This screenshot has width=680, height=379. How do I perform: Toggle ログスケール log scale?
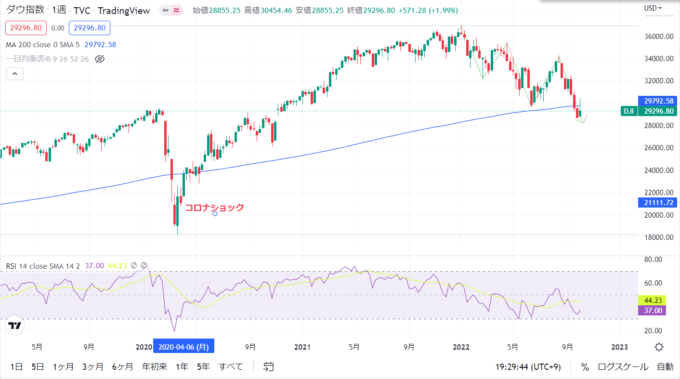coord(623,367)
